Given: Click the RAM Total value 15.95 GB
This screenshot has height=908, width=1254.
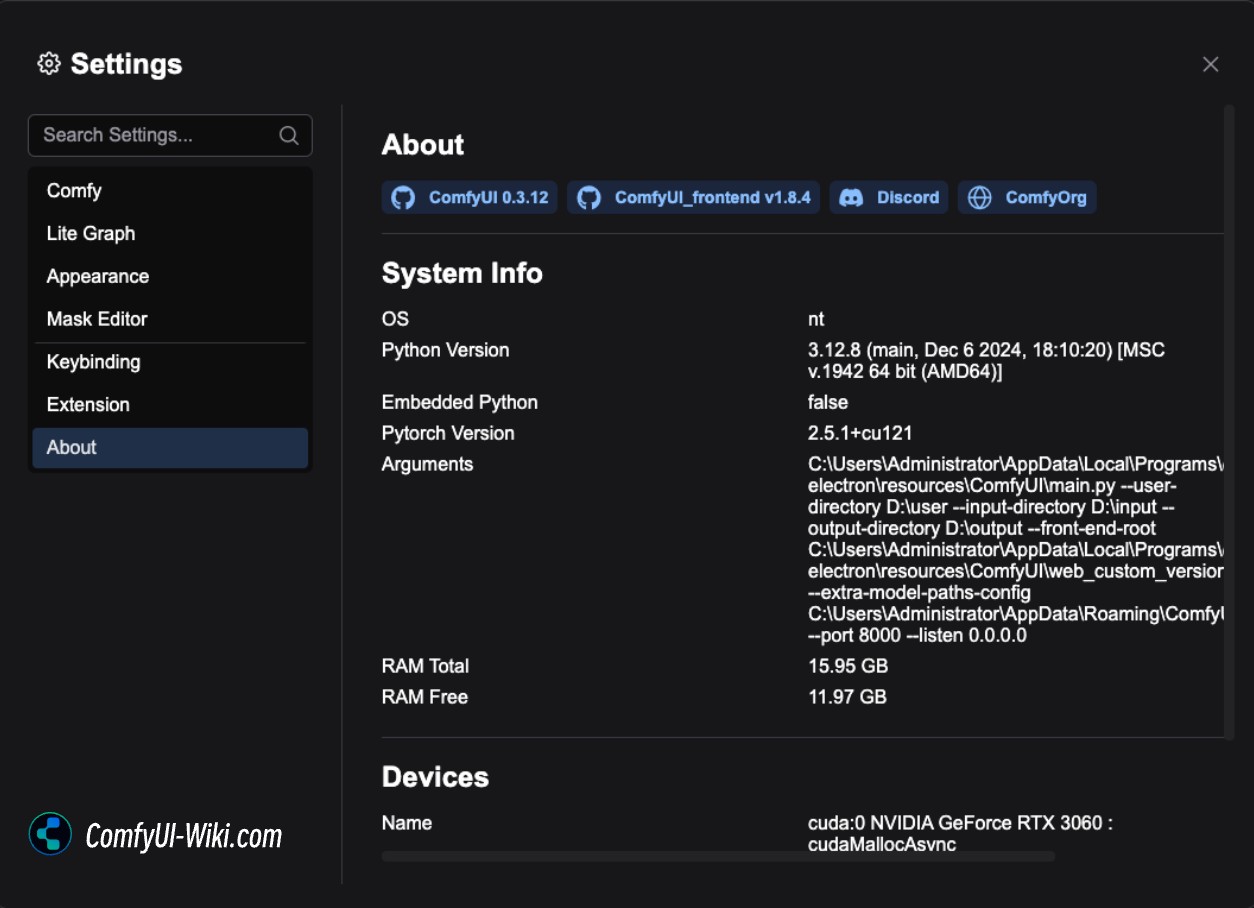Looking at the screenshot, I should [848, 666].
